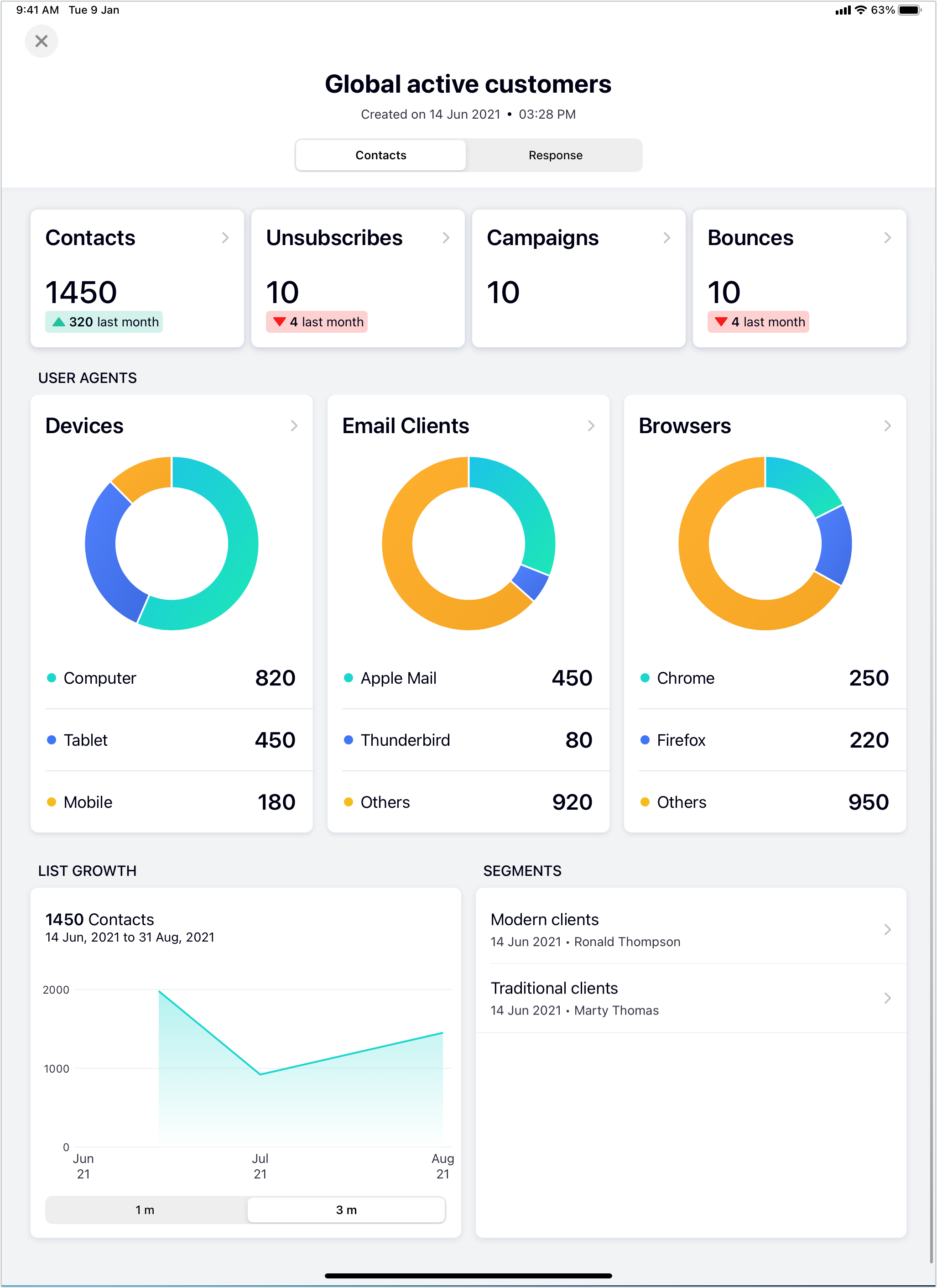This screenshot has height=1288, width=937.
Task: Expand the Contacts card chevron
Action: tap(225, 237)
